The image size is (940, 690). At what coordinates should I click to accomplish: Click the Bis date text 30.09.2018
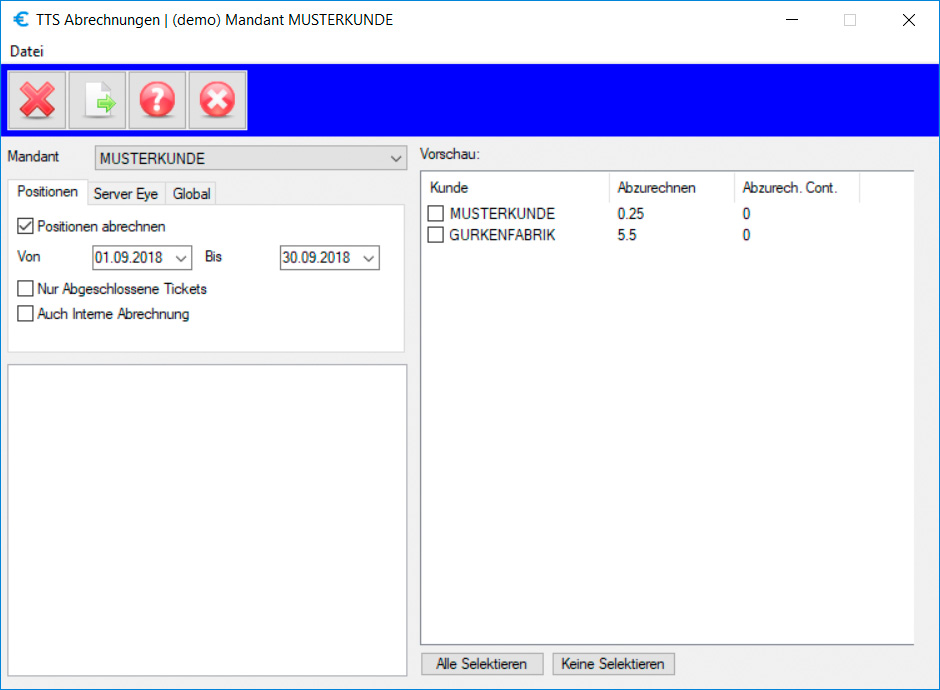[x=317, y=258]
